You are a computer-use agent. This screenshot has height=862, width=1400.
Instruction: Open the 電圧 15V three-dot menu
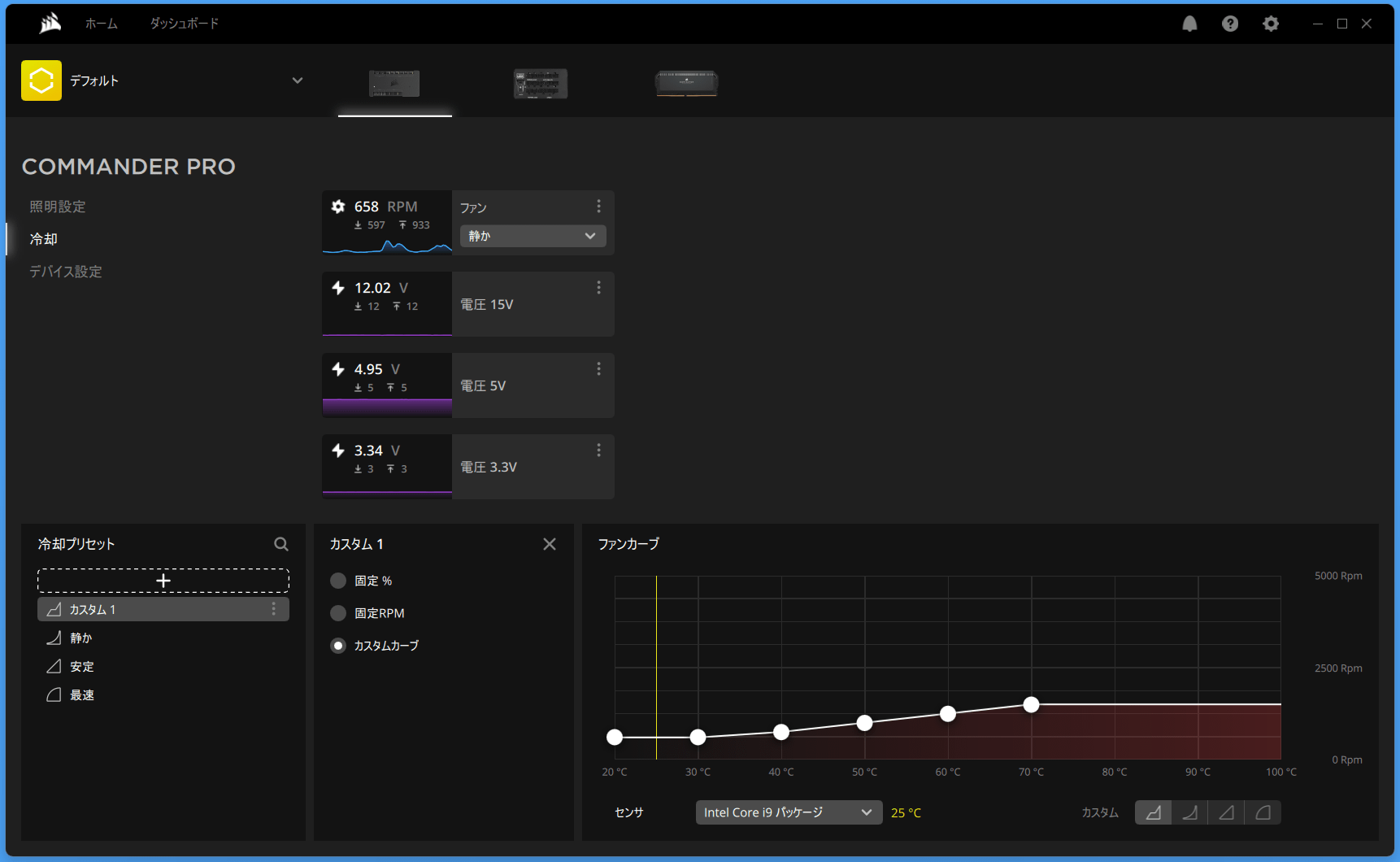[x=598, y=288]
